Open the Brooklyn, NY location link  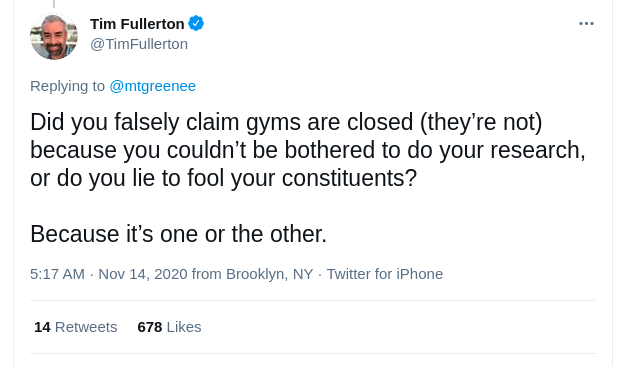tap(269, 274)
